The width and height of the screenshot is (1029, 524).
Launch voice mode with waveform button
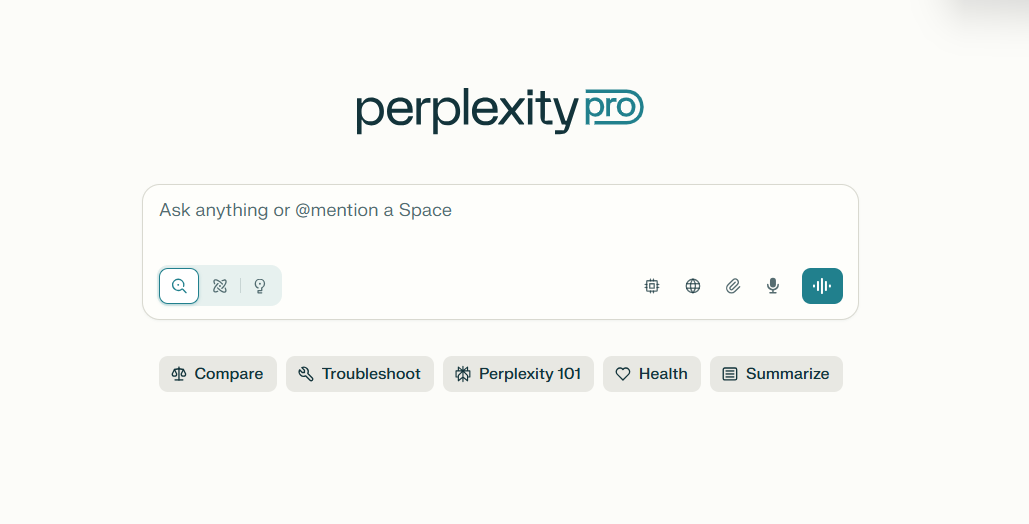(822, 286)
